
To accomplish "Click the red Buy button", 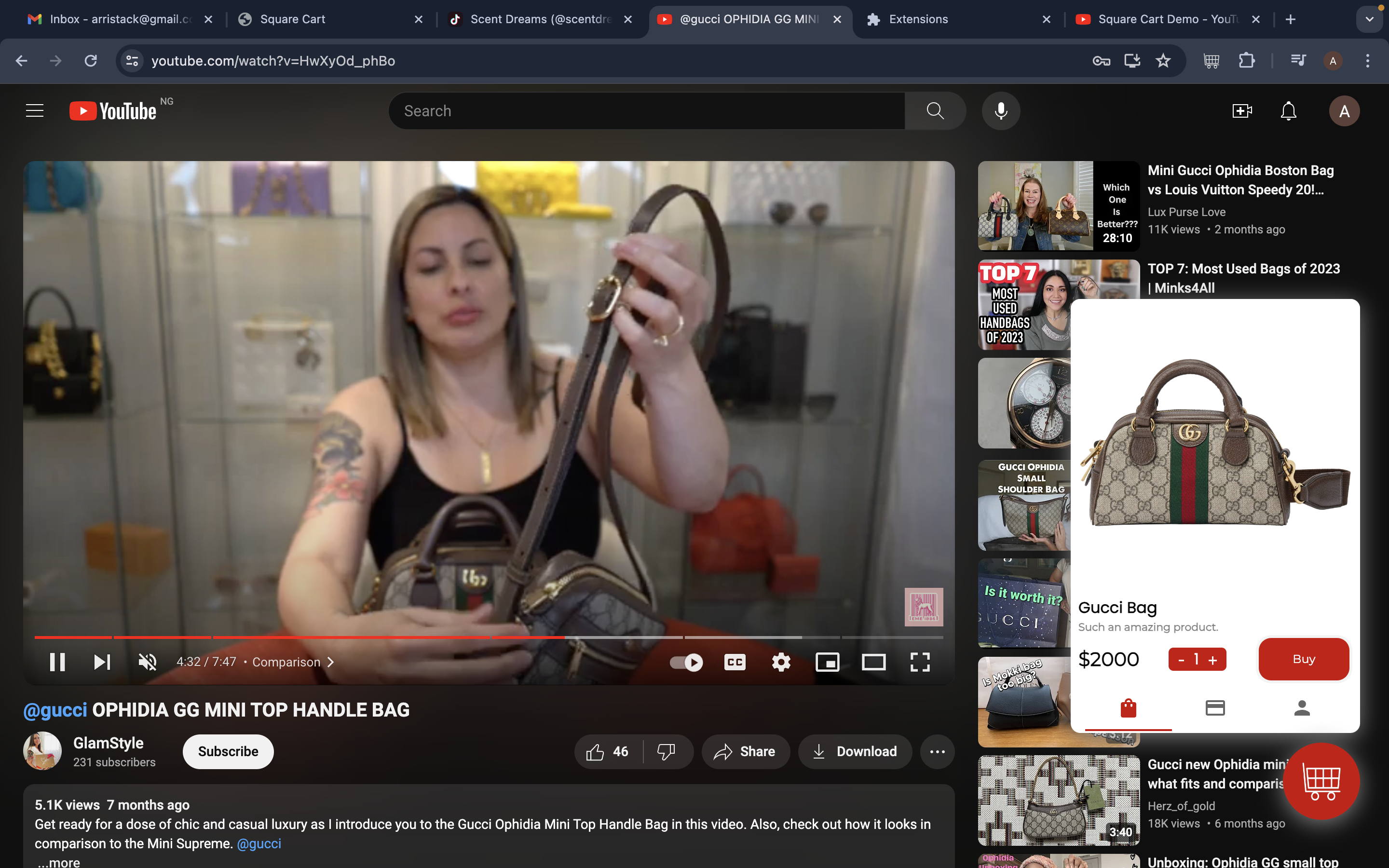I will click(x=1304, y=659).
